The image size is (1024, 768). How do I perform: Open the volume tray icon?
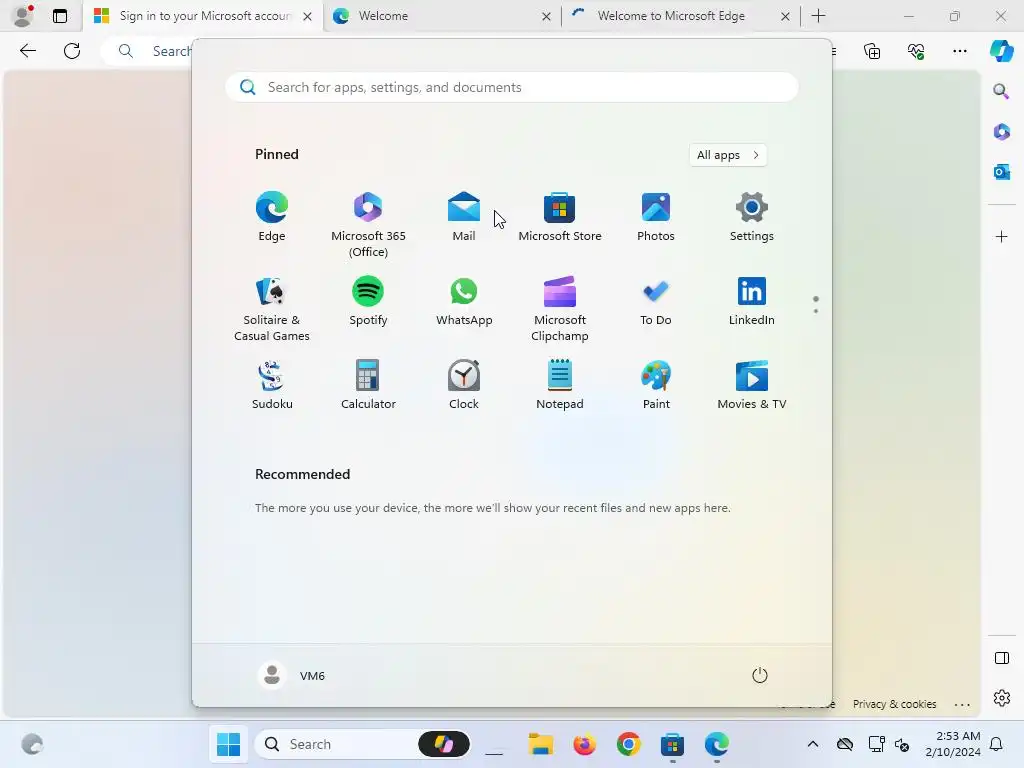pos(902,744)
